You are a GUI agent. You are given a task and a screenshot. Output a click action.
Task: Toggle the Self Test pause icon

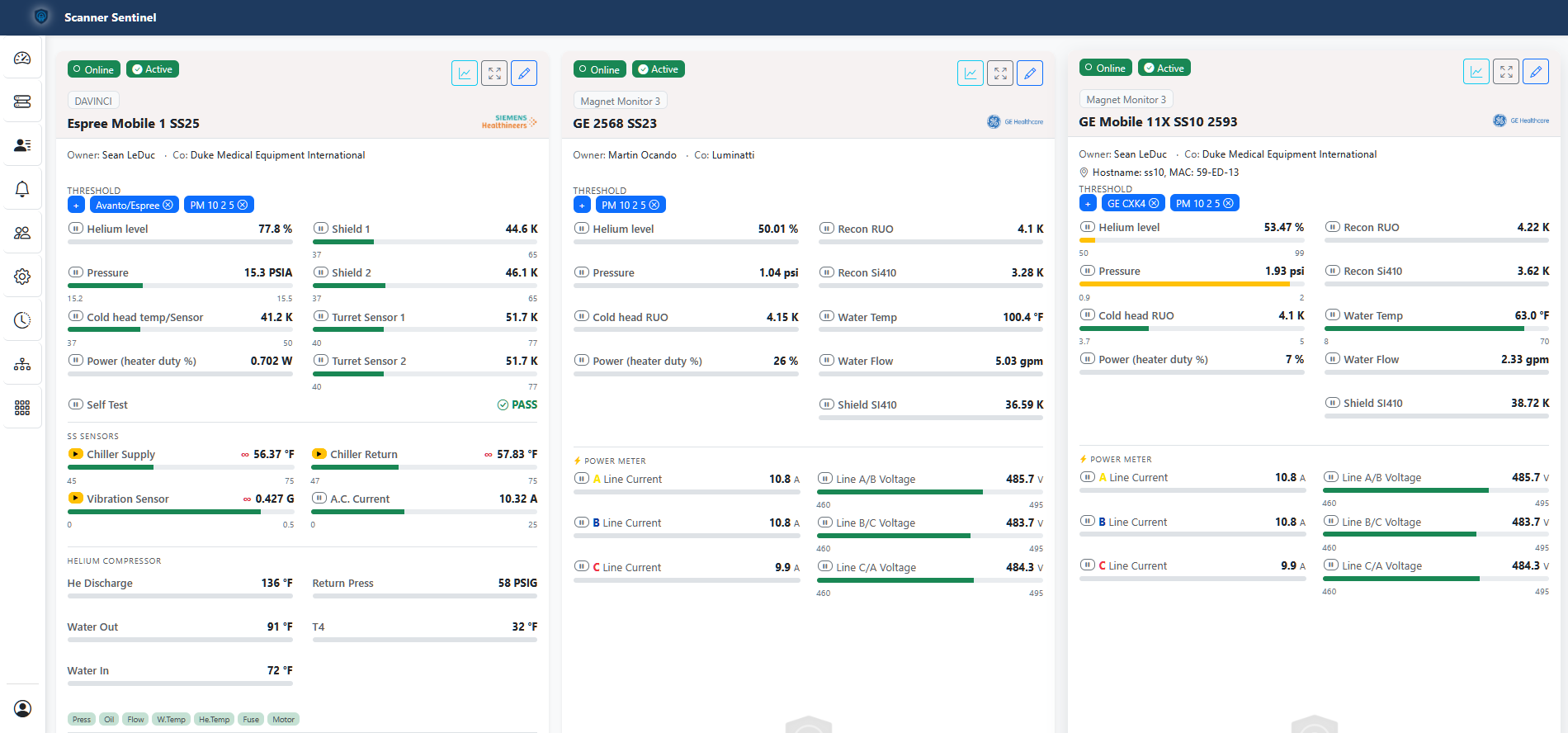(x=75, y=404)
